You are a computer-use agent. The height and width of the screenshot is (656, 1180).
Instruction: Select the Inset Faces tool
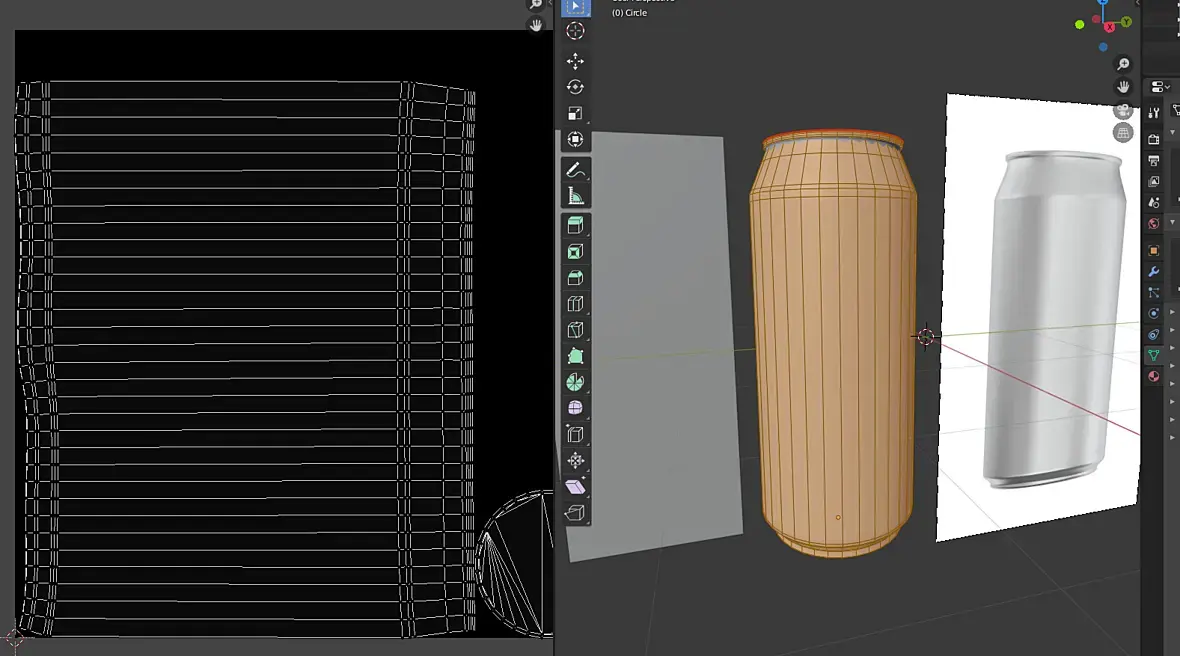click(x=575, y=252)
